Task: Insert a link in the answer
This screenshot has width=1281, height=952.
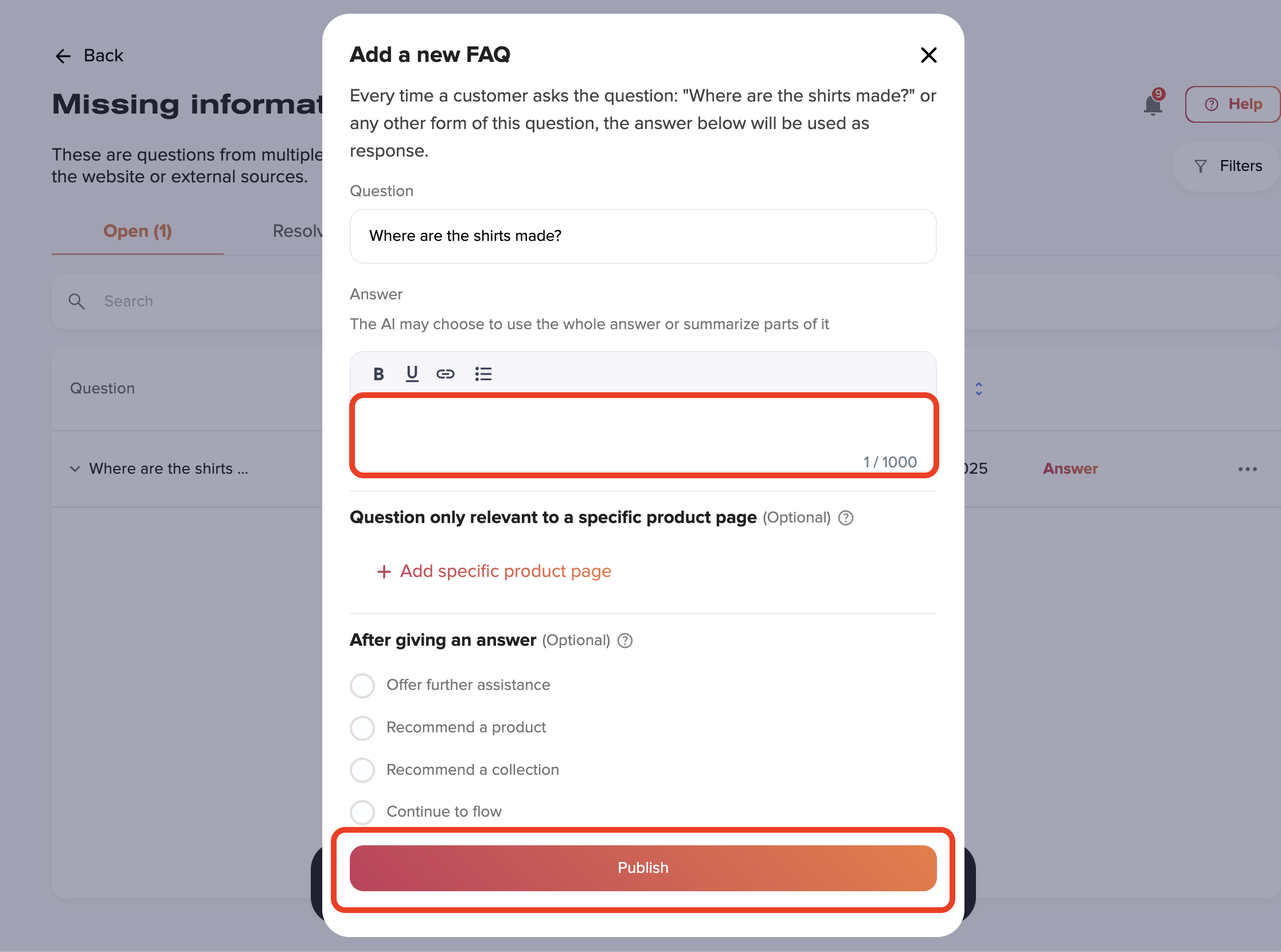Action: click(445, 374)
